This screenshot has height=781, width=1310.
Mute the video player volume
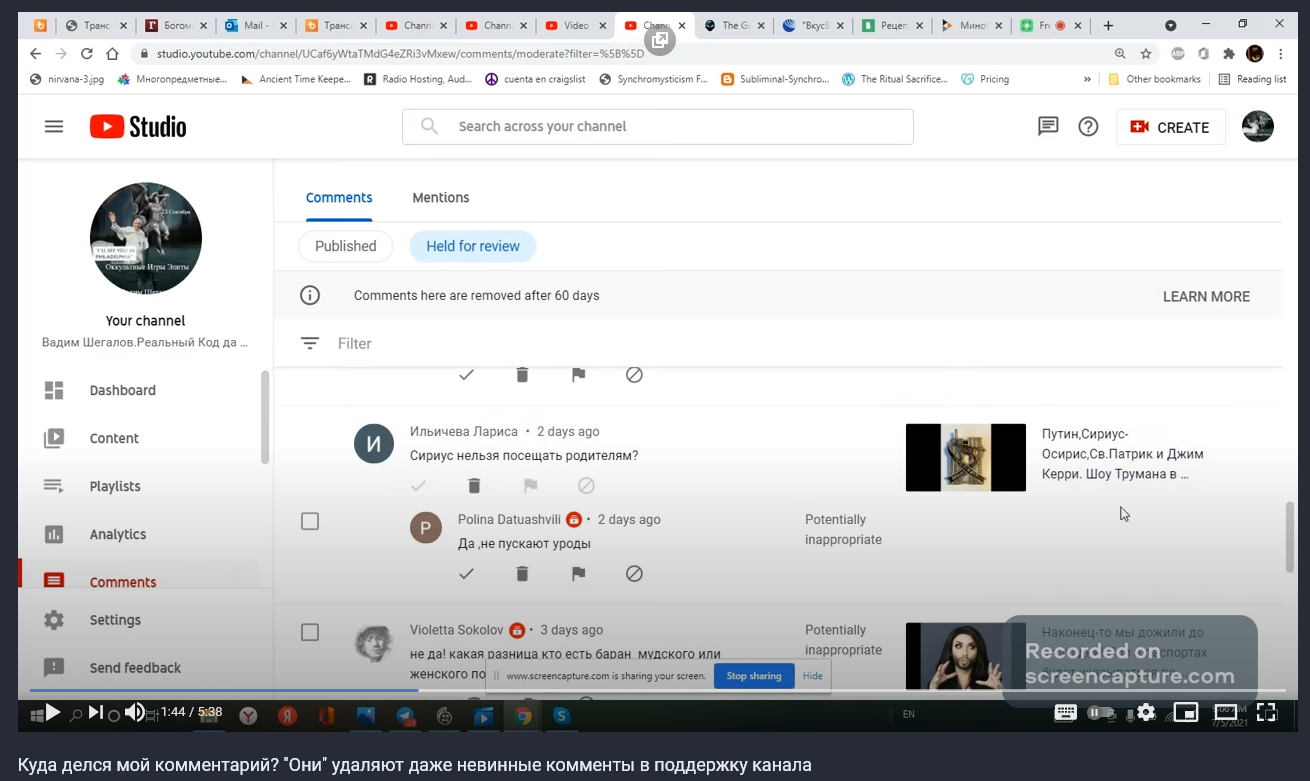[134, 712]
